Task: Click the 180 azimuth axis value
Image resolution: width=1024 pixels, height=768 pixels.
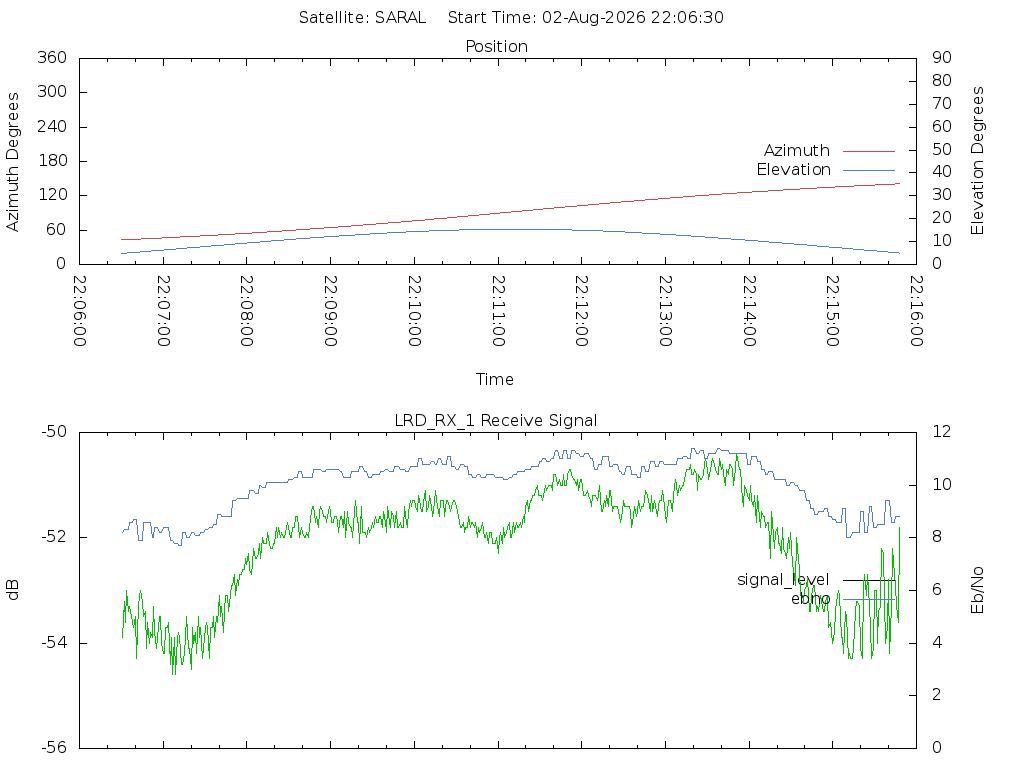Action: click(x=52, y=161)
